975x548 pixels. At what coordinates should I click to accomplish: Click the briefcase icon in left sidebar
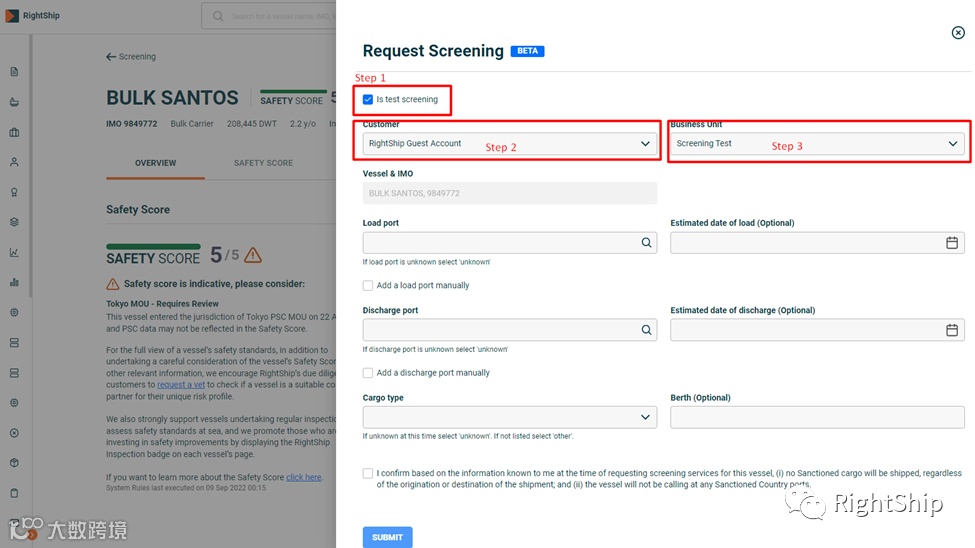point(14,132)
